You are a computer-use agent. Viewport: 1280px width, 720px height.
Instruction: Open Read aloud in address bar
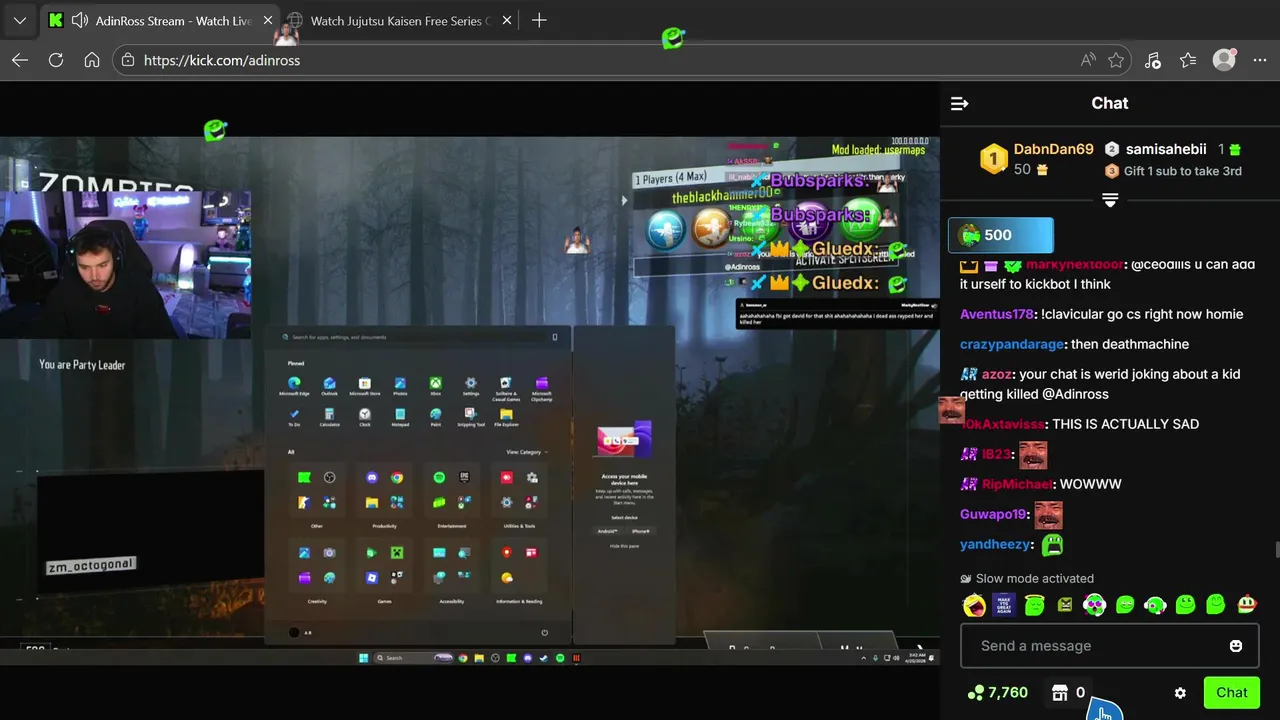pos(1088,60)
